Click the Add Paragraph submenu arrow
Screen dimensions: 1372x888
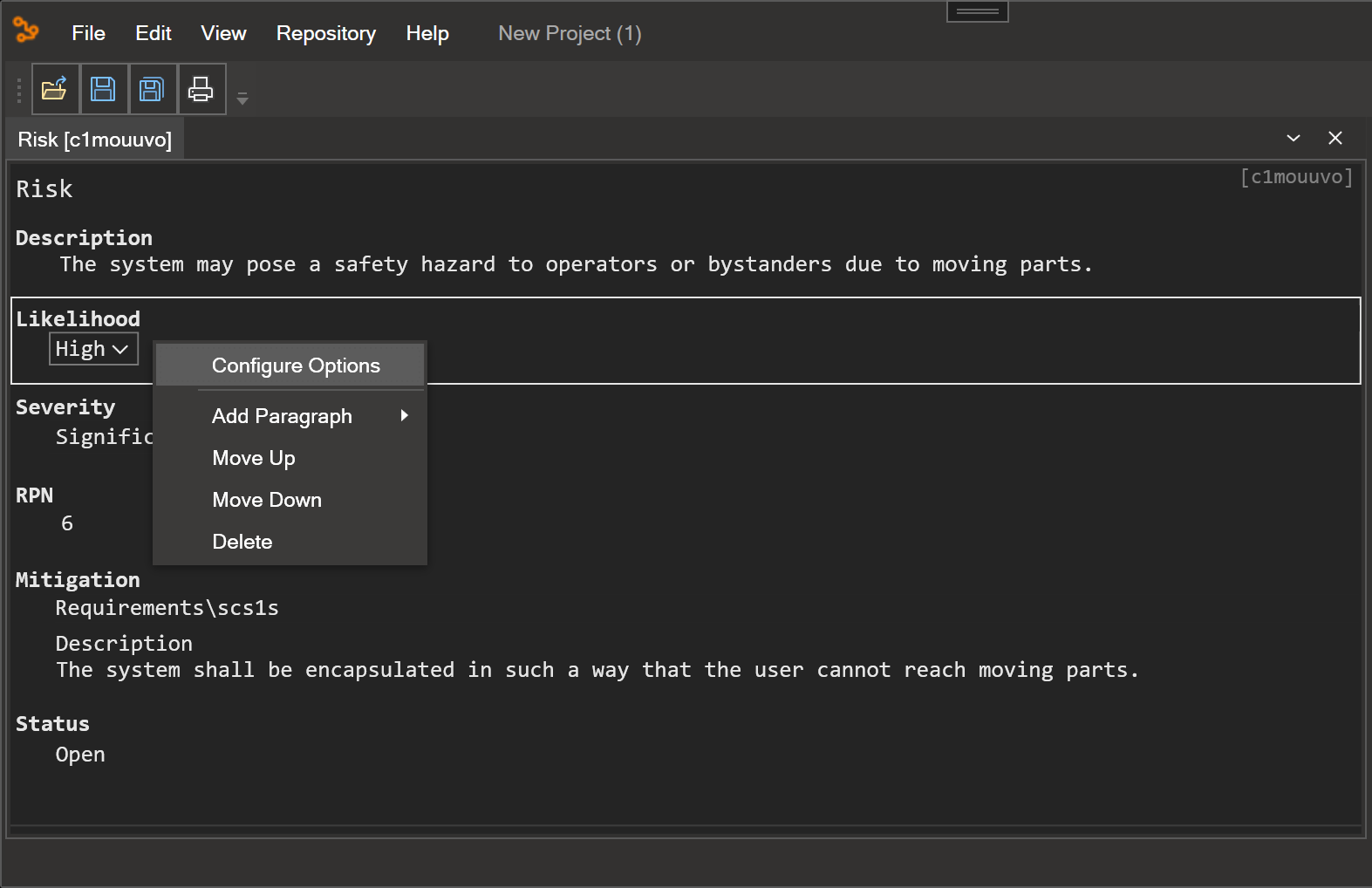pyautogui.click(x=404, y=416)
